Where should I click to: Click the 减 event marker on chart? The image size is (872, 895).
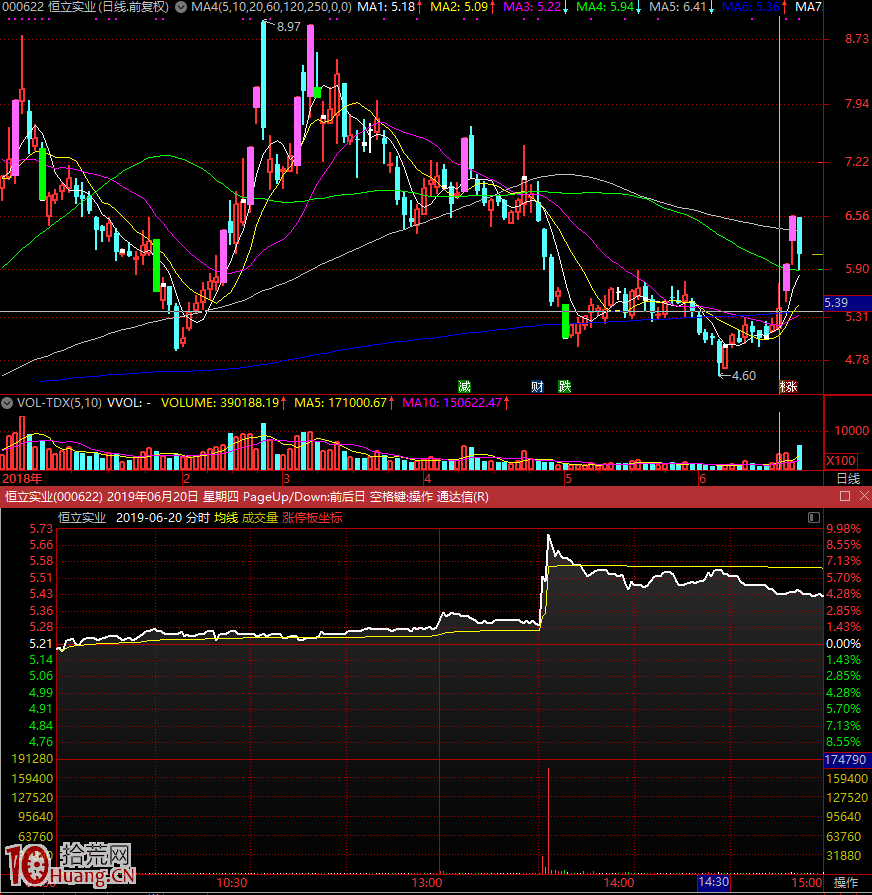pos(464,386)
